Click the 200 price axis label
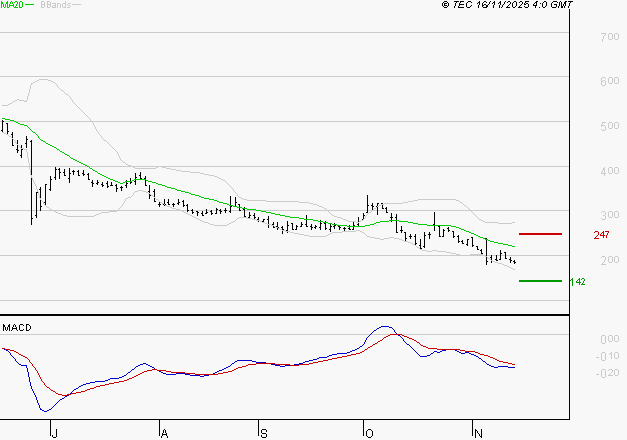This screenshot has width=627, height=440. click(610, 260)
